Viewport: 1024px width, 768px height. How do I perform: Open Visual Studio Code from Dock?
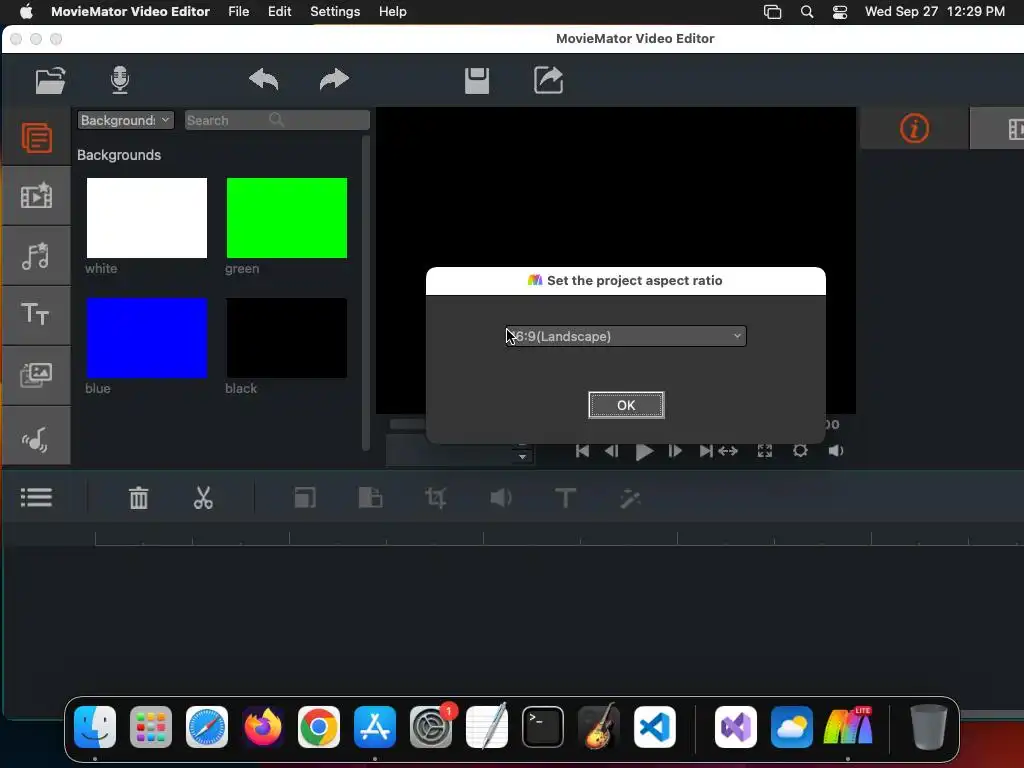click(654, 727)
